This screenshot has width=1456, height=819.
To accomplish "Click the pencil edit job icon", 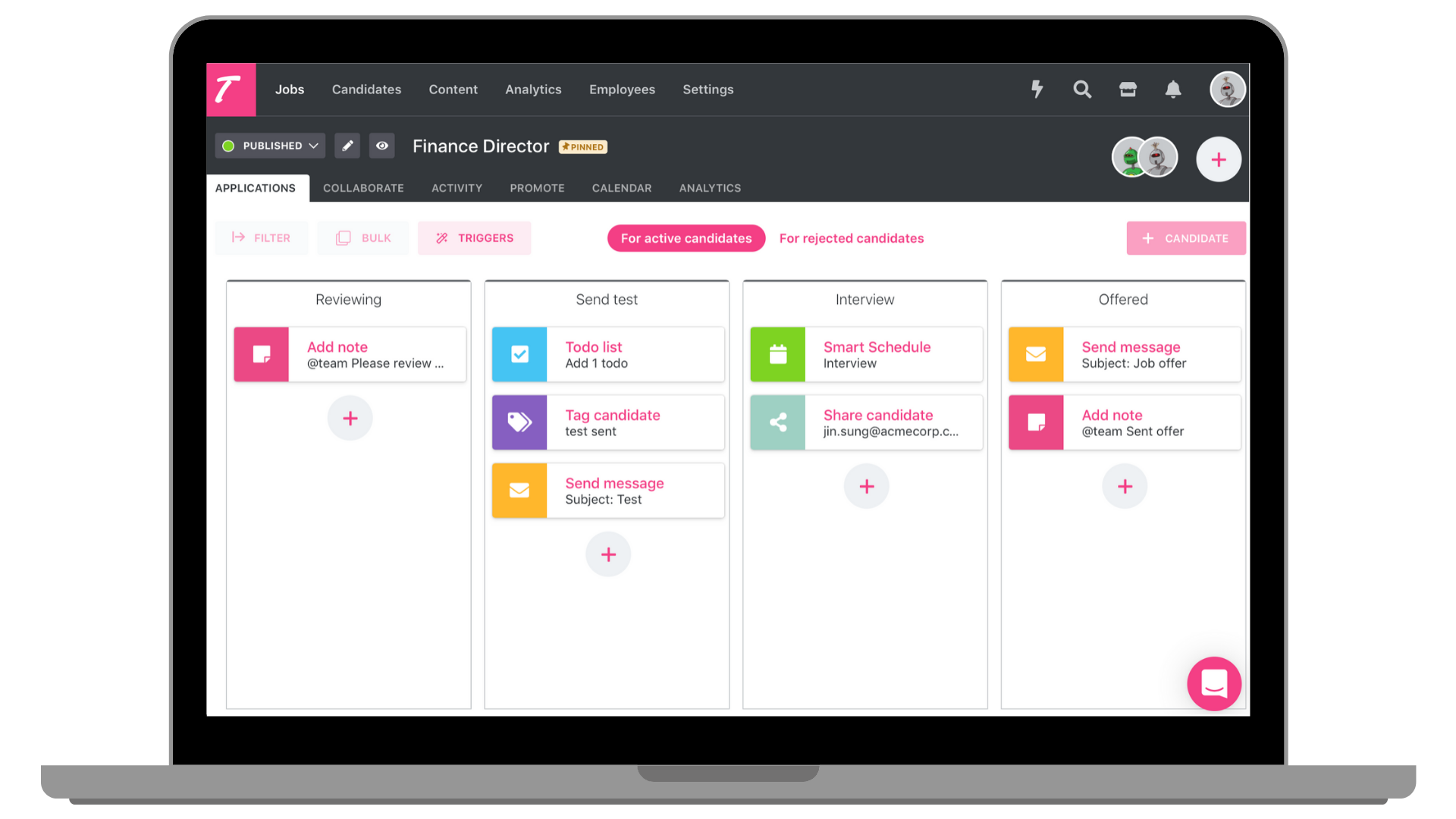I will (x=347, y=146).
